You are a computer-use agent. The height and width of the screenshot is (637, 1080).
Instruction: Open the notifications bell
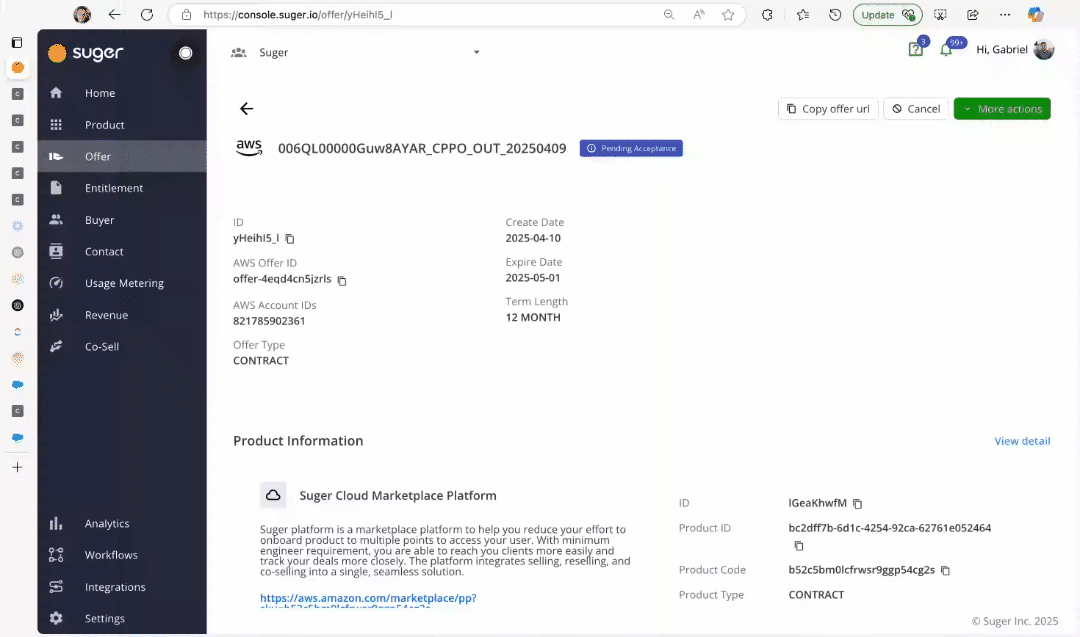pos(946,50)
